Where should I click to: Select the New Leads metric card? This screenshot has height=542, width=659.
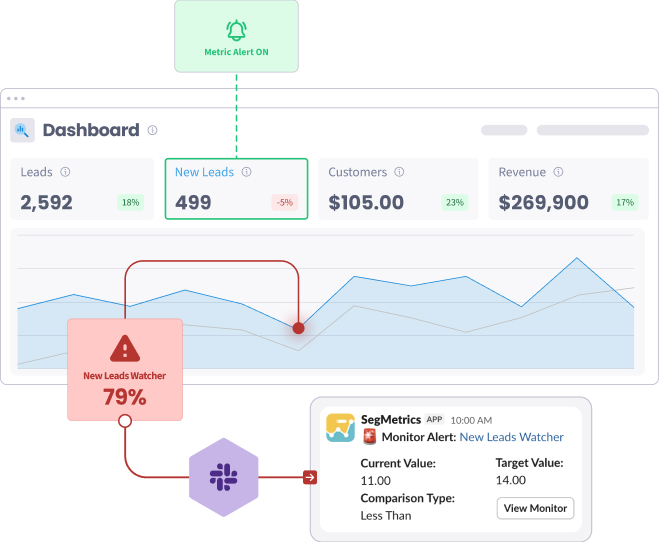236,189
